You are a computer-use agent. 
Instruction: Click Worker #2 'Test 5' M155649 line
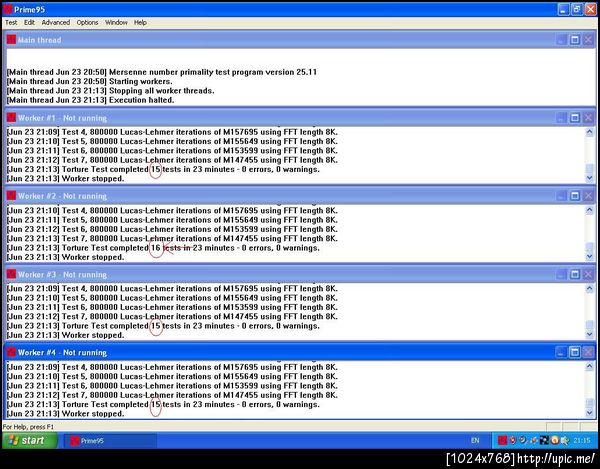tap(172, 220)
